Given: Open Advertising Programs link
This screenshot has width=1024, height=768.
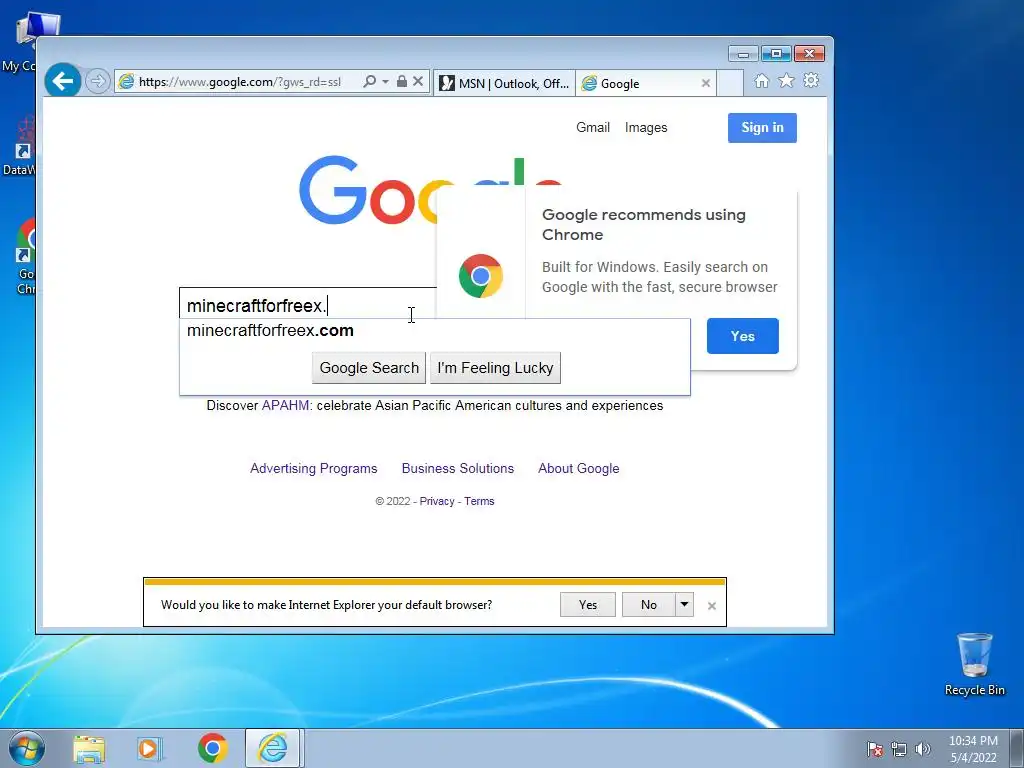Looking at the screenshot, I should pyautogui.click(x=313, y=468).
